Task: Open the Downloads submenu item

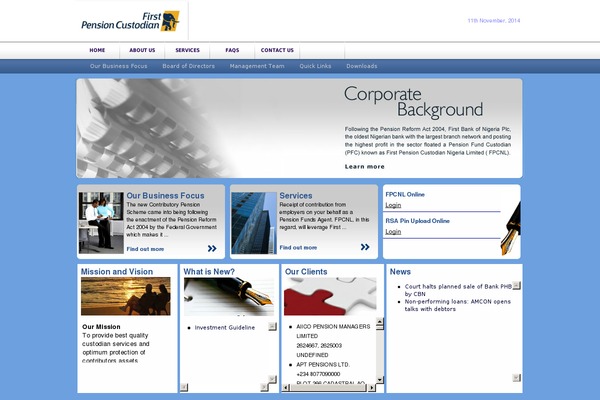Action: tap(362, 66)
